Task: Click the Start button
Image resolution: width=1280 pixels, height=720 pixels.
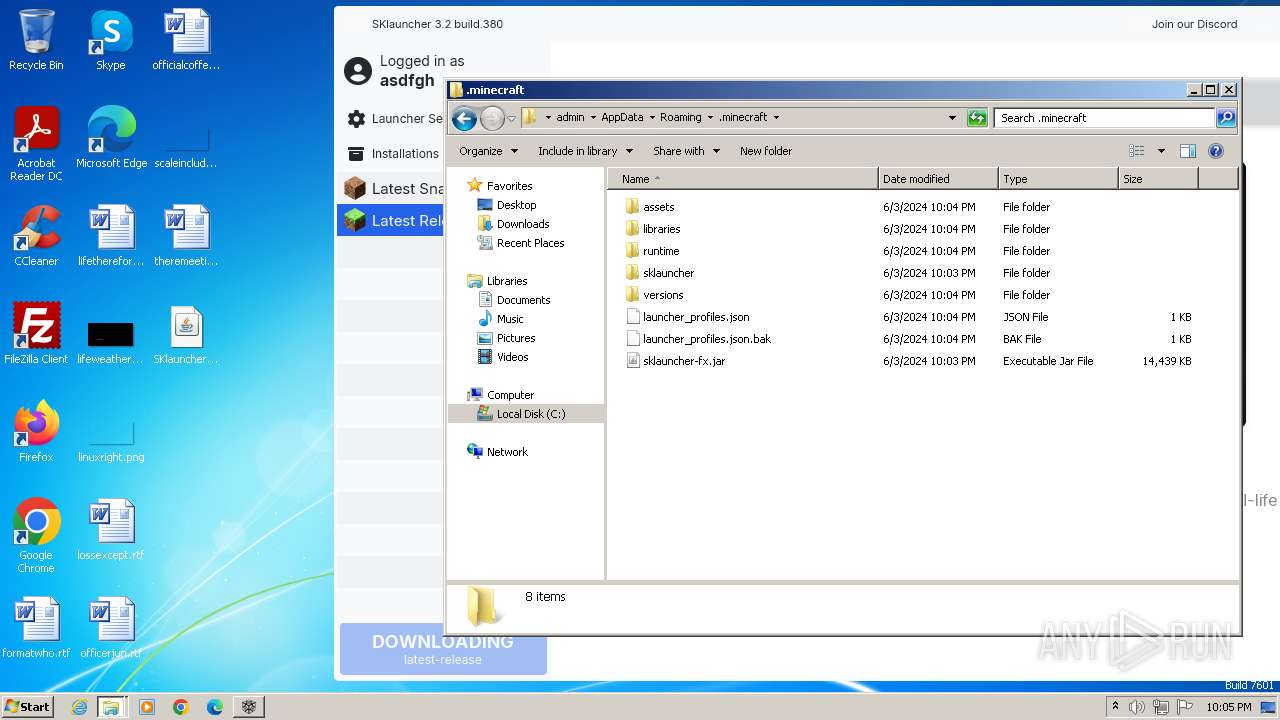Action: pyautogui.click(x=27, y=707)
